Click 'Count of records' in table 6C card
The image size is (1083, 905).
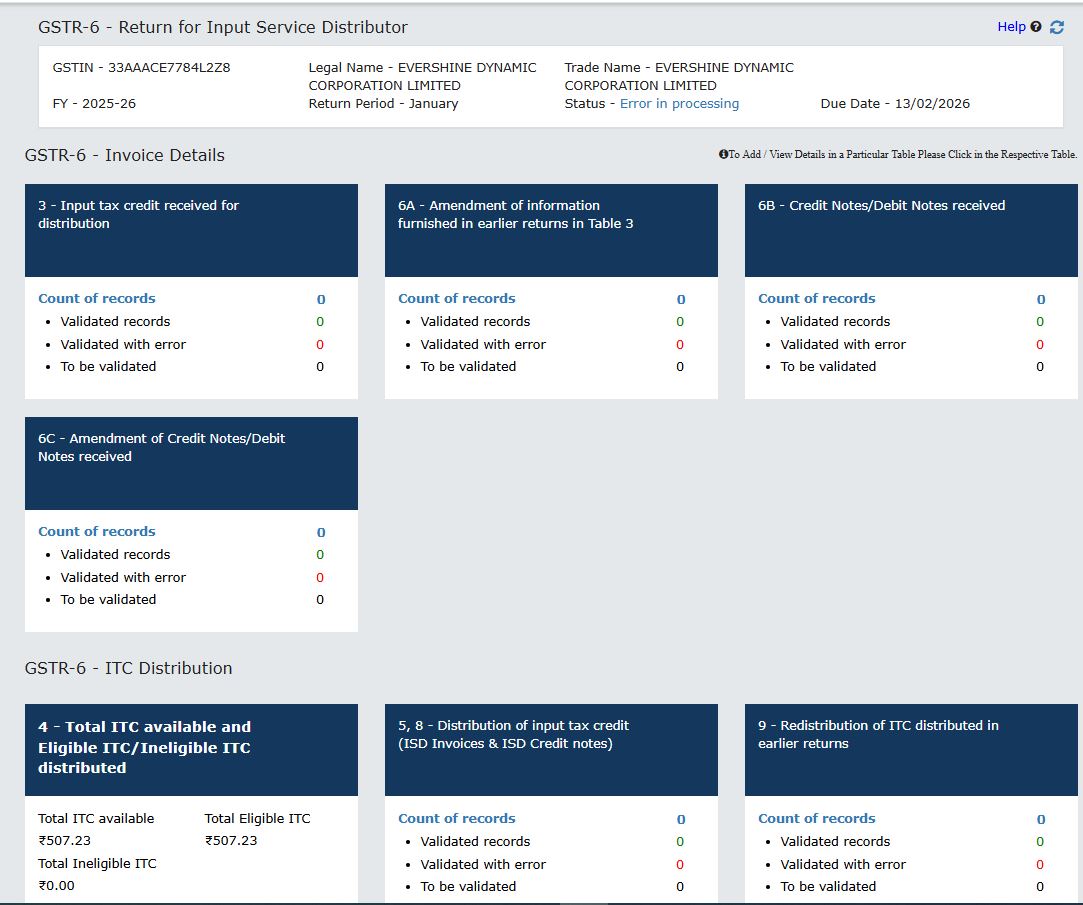[97, 531]
